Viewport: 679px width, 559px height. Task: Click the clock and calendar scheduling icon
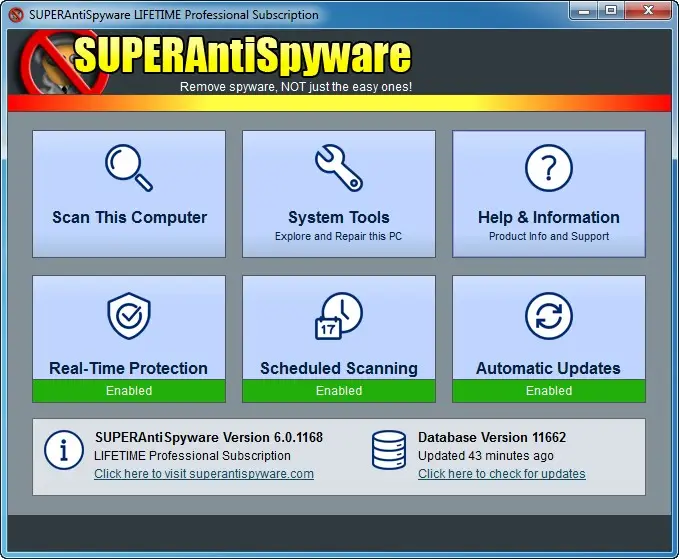[x=339, y=316]
